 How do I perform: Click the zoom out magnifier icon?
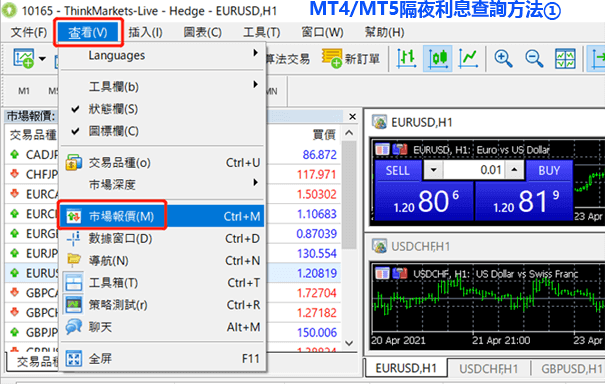534,59
